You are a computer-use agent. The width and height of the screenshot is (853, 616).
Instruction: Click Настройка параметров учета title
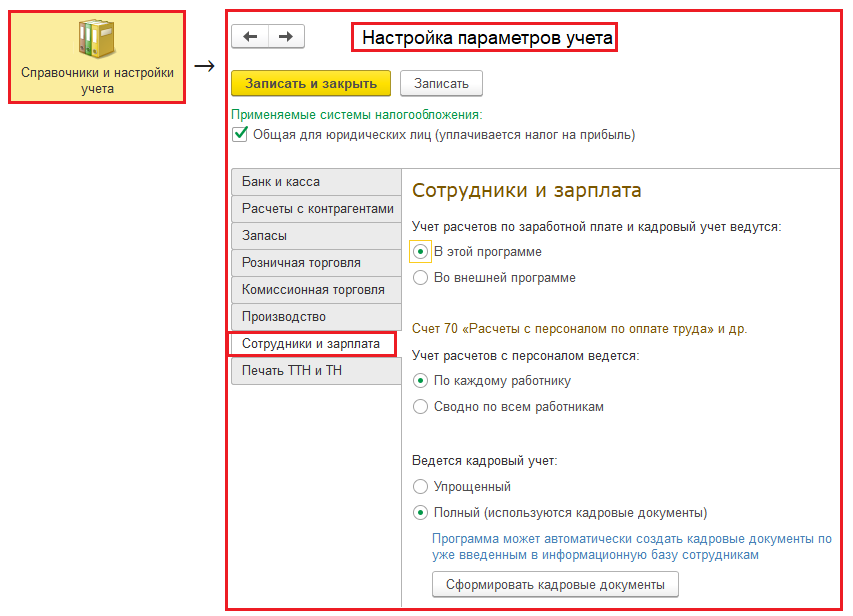click(485, 38)
